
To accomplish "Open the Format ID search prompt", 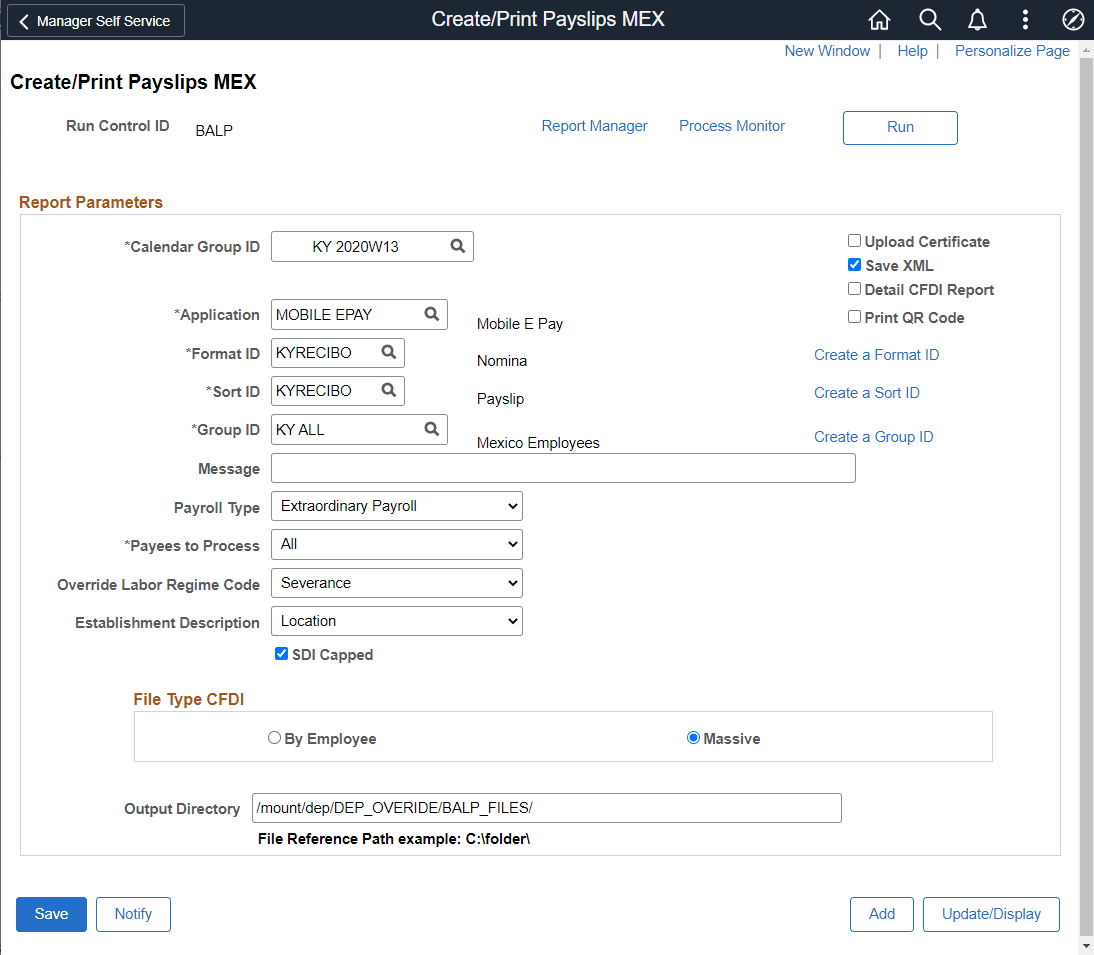I will (x=388, y=352).
